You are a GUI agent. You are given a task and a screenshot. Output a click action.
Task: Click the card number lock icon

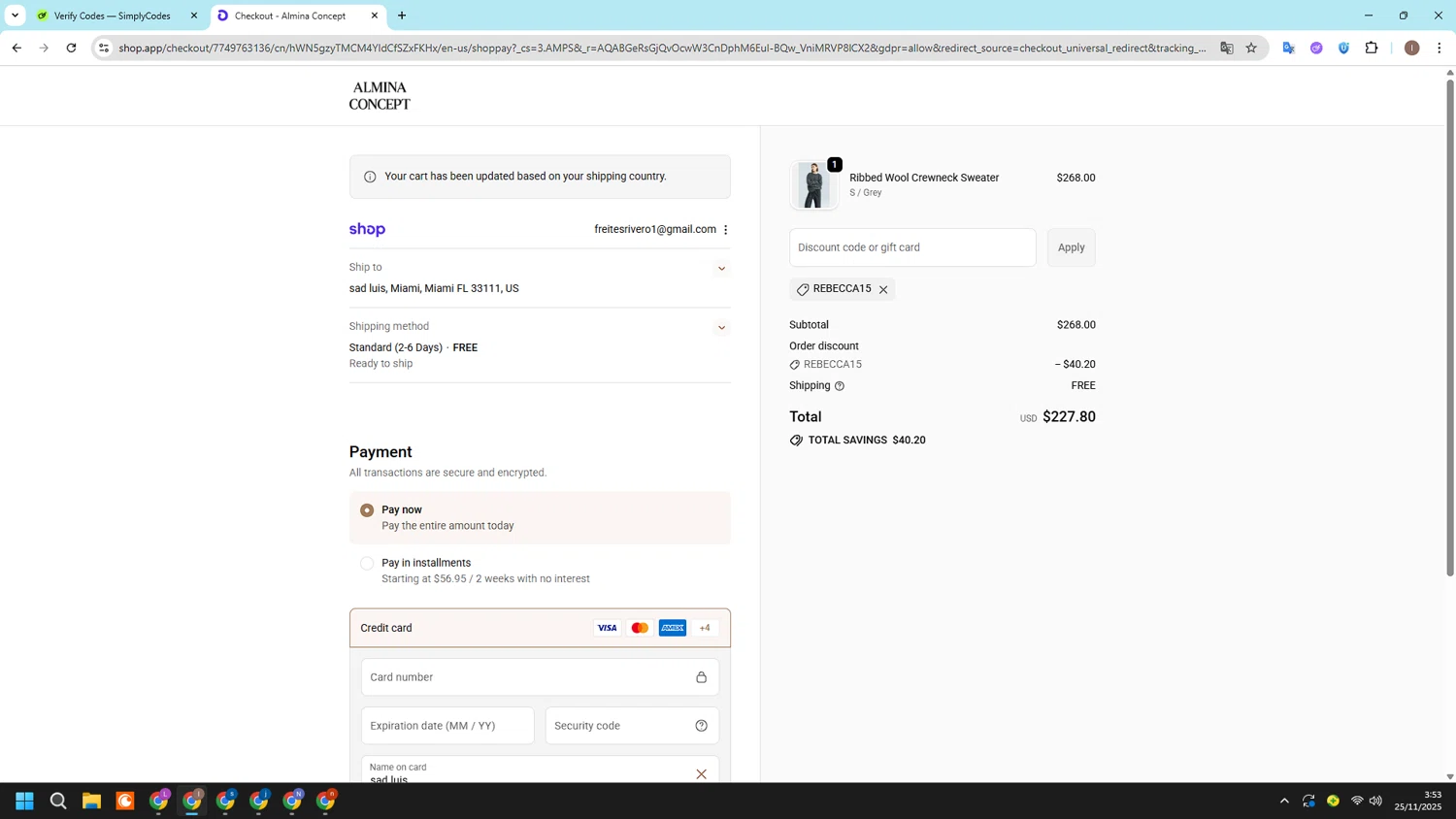[701, 677]
